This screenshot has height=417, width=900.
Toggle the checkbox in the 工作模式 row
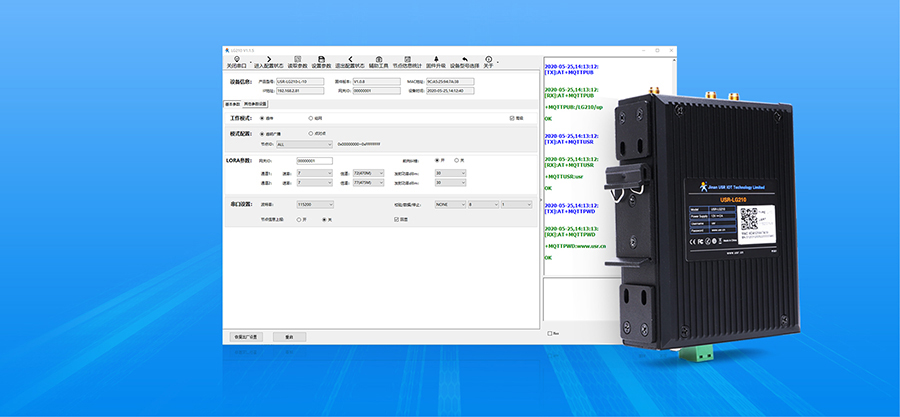pos(512,118)
